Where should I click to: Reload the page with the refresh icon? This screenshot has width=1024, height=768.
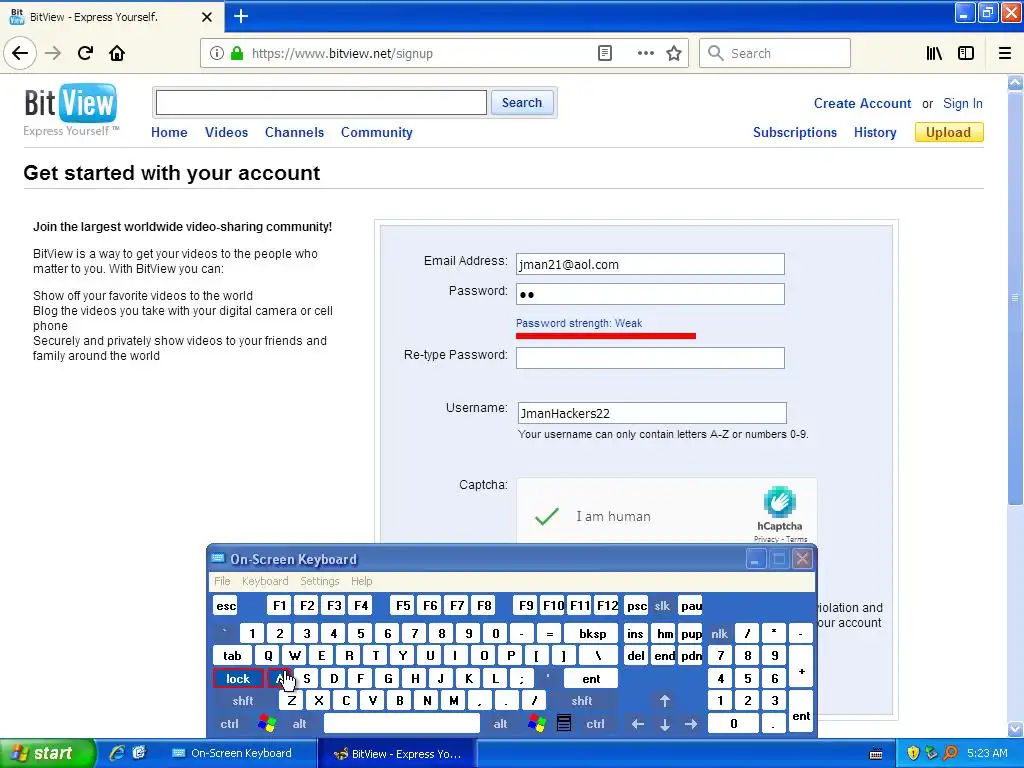pyautogui.click(x=85, y=54)
